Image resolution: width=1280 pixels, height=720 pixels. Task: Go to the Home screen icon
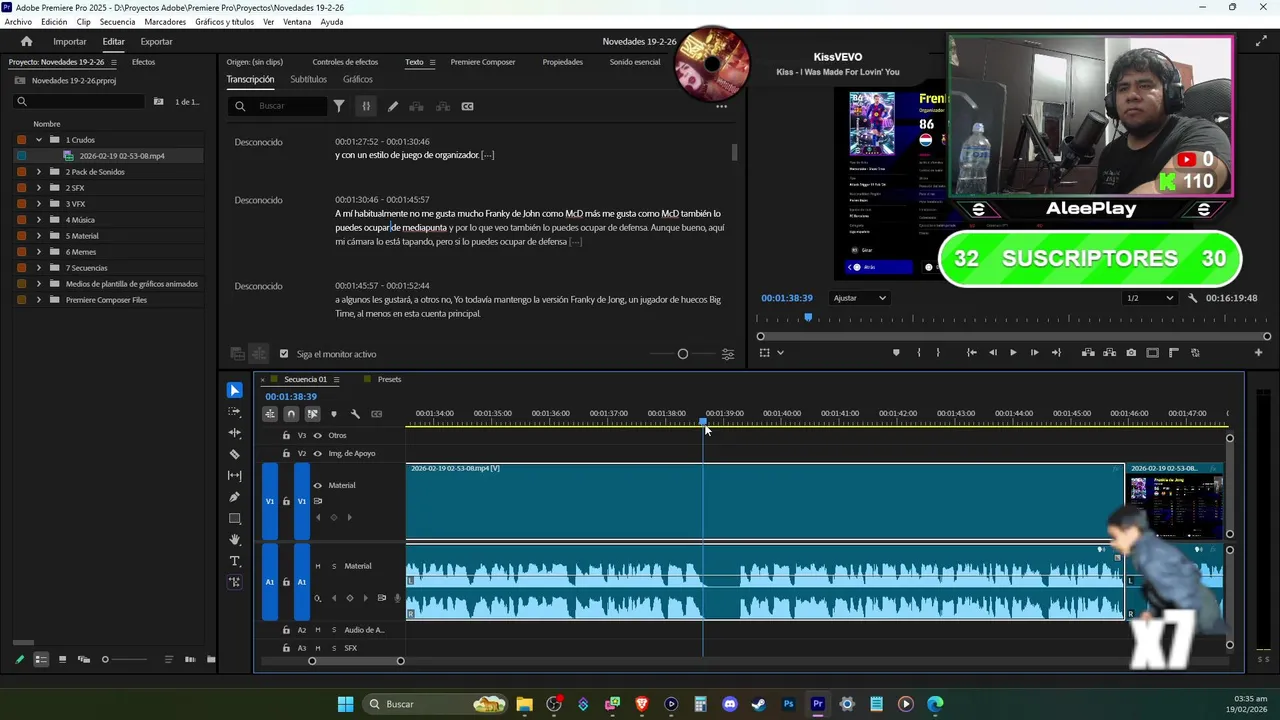pos(26,42)
